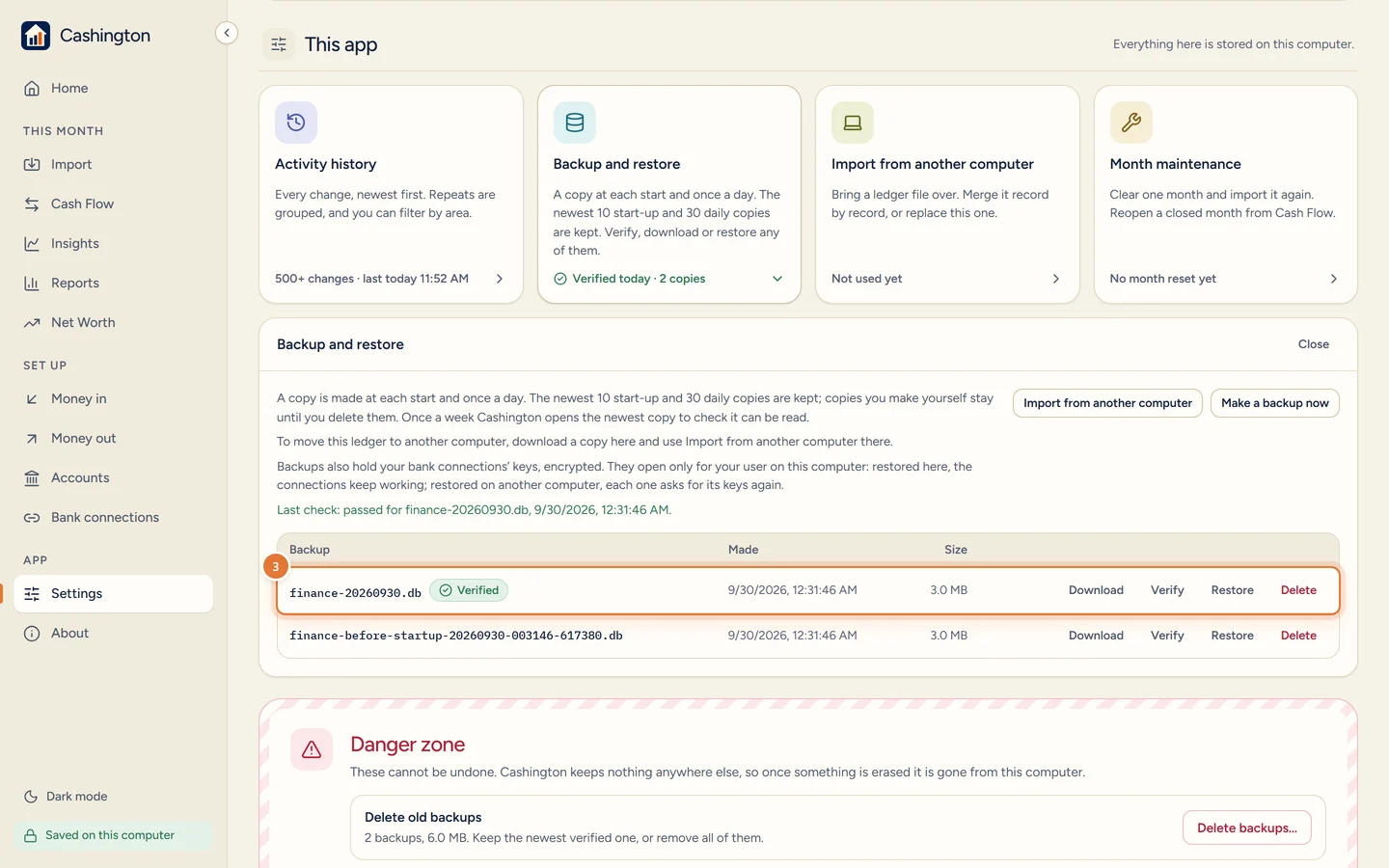Delete the finance-before-startup backup

click(x=1298, y=636)
